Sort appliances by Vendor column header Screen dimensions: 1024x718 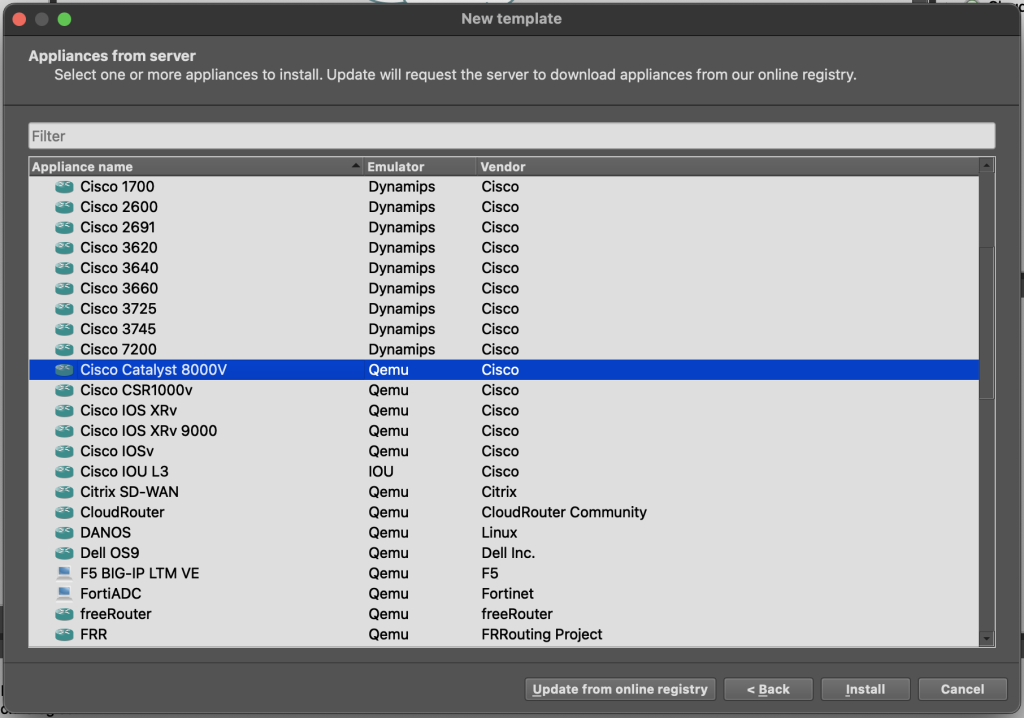725,167
